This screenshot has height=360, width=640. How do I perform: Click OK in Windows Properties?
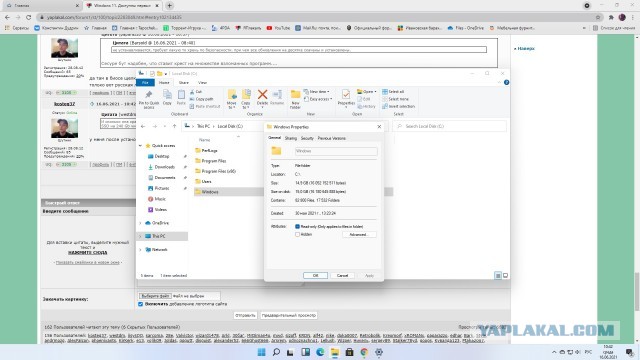[315, 276]
